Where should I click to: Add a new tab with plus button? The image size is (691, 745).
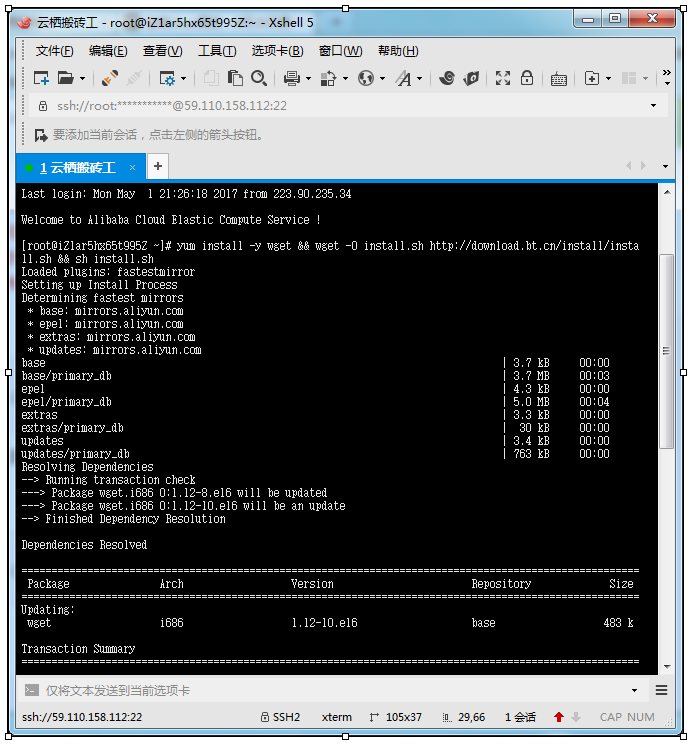click(x=158, y=166)
